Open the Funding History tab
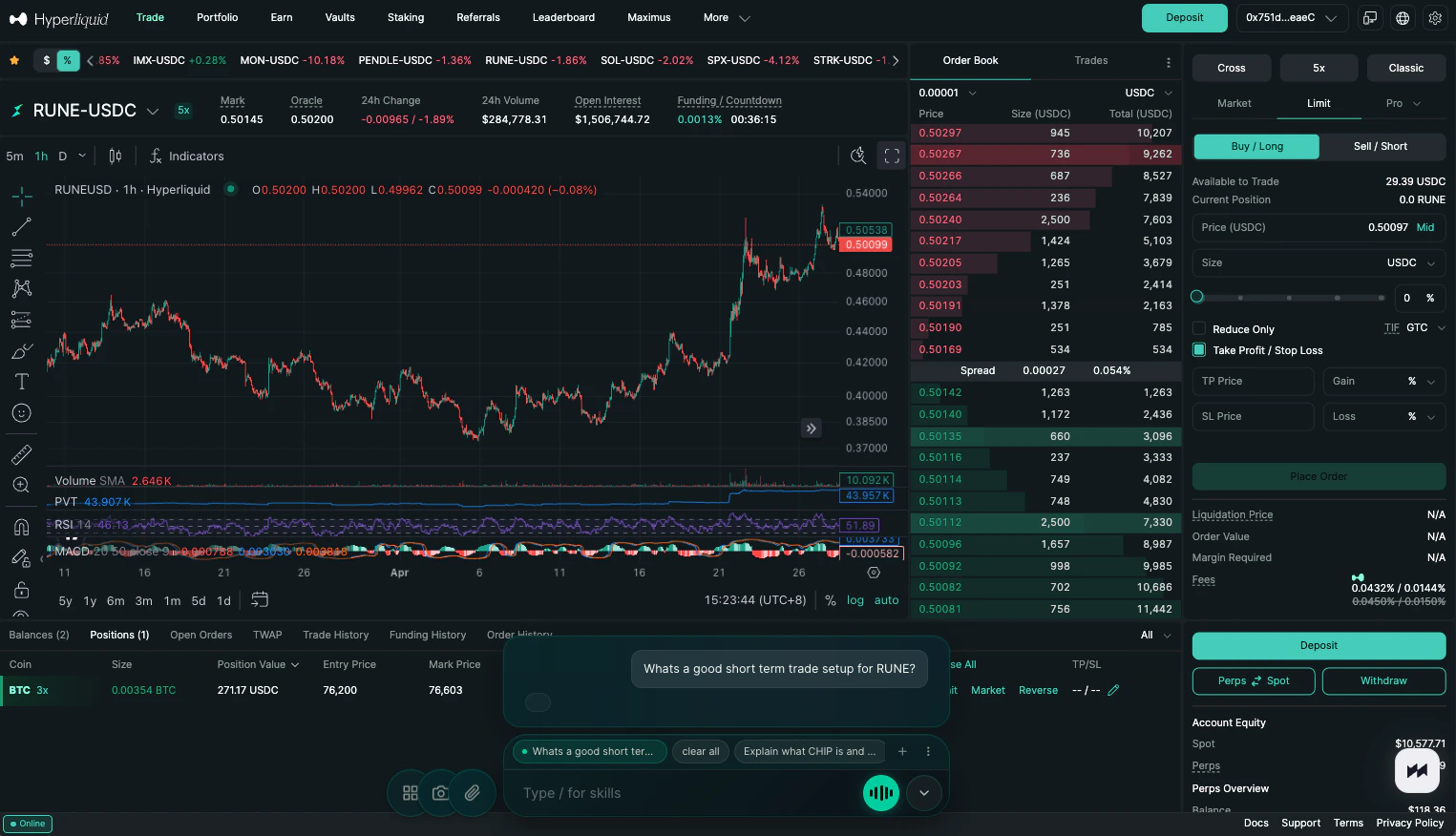This screenshot has width=1456, height=836. (428, 635)
